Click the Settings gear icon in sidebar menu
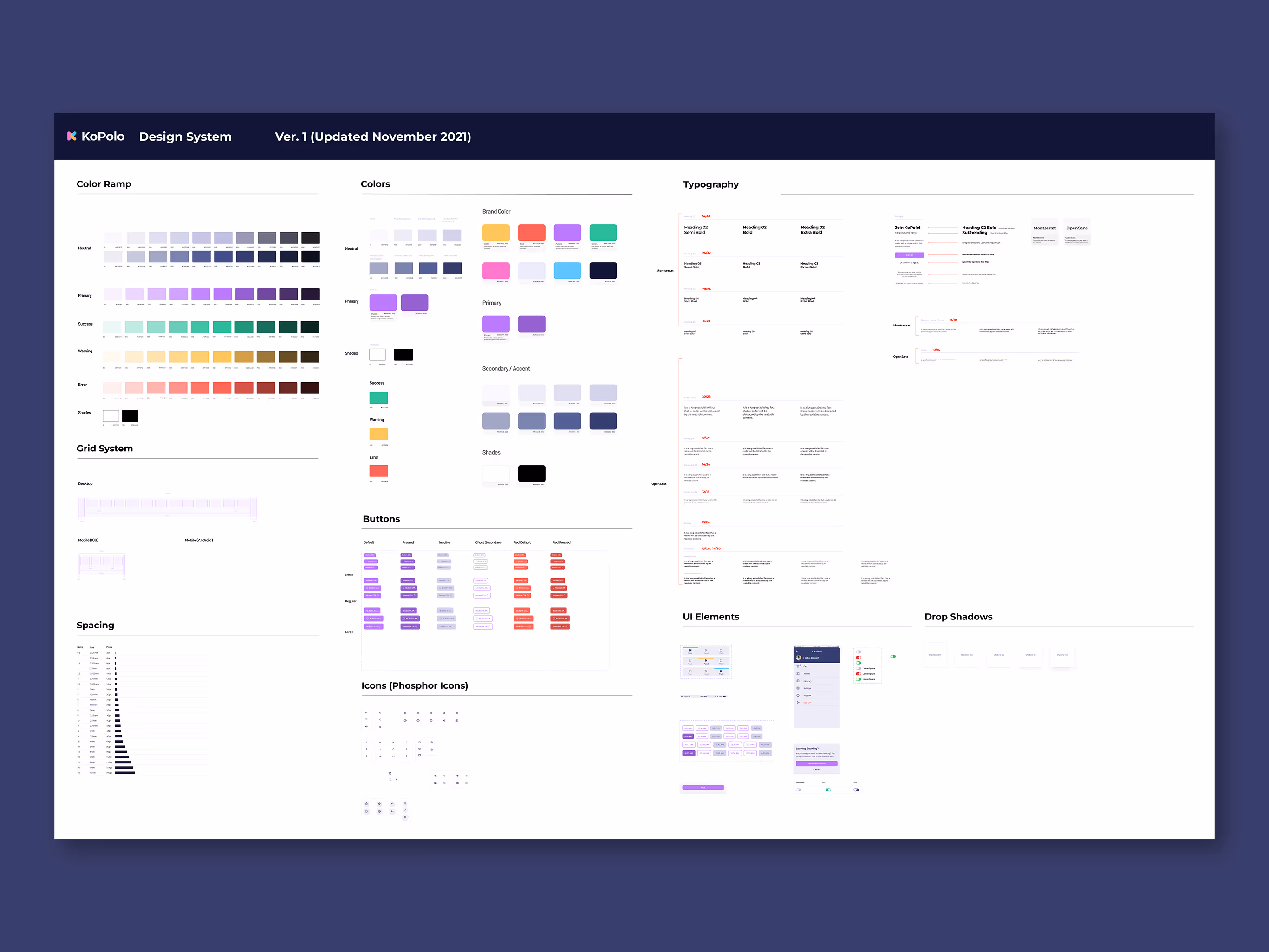This screenshot has width=1269, height=952. click(798, 688)
